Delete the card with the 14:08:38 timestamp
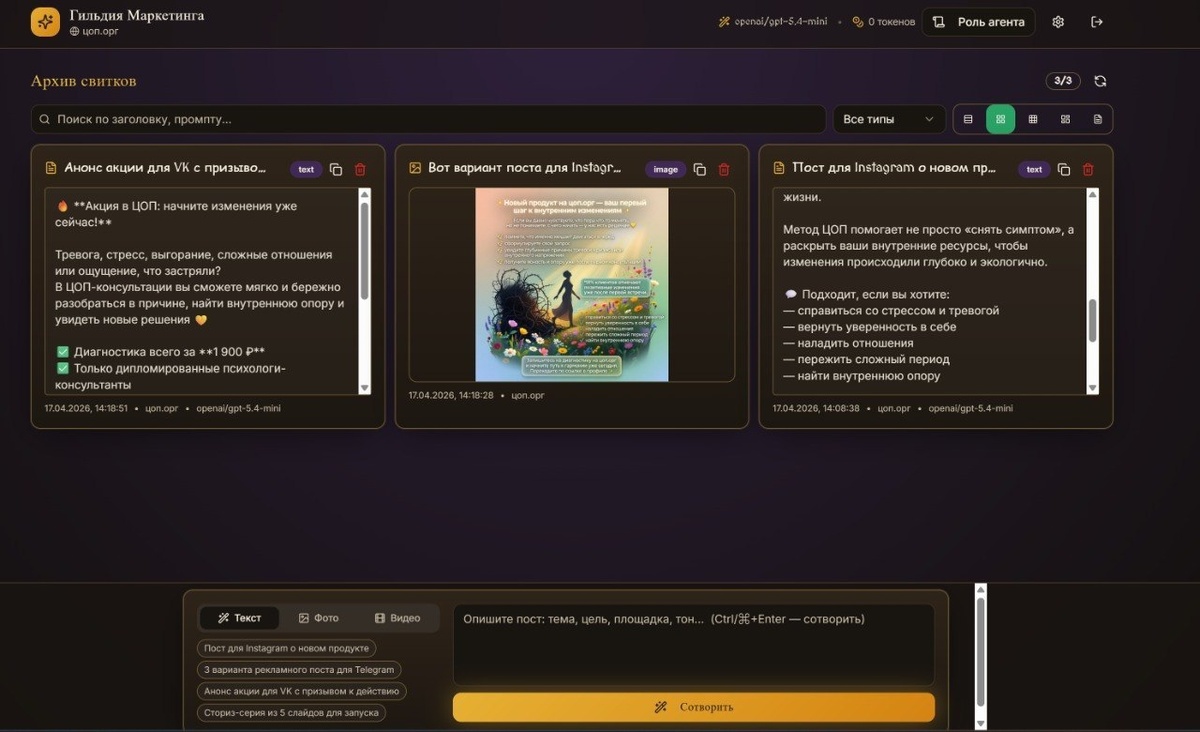 coord(1088,169)
